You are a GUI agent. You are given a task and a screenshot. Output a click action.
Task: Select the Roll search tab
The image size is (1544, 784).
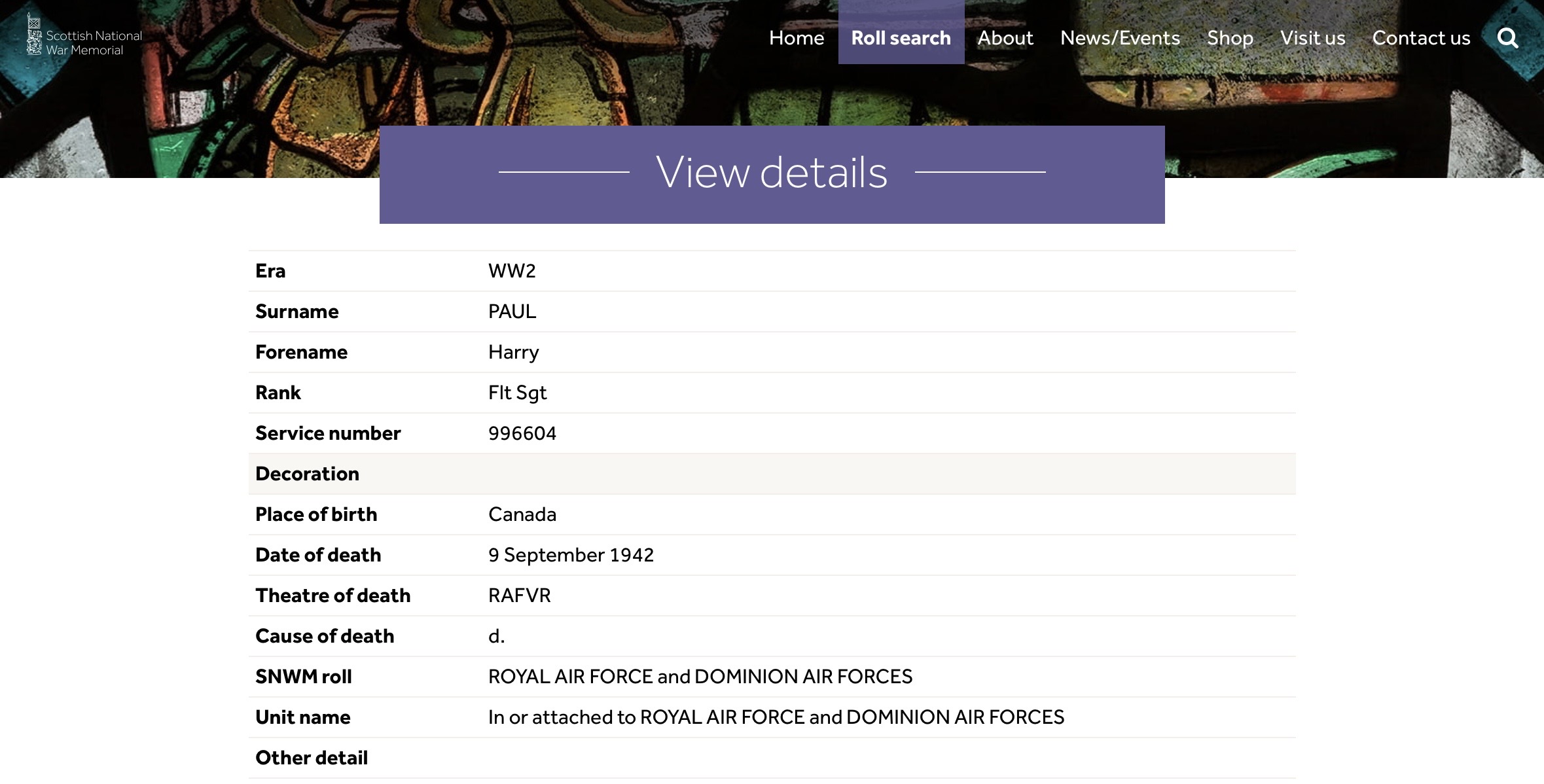click(x=901, y=38)
